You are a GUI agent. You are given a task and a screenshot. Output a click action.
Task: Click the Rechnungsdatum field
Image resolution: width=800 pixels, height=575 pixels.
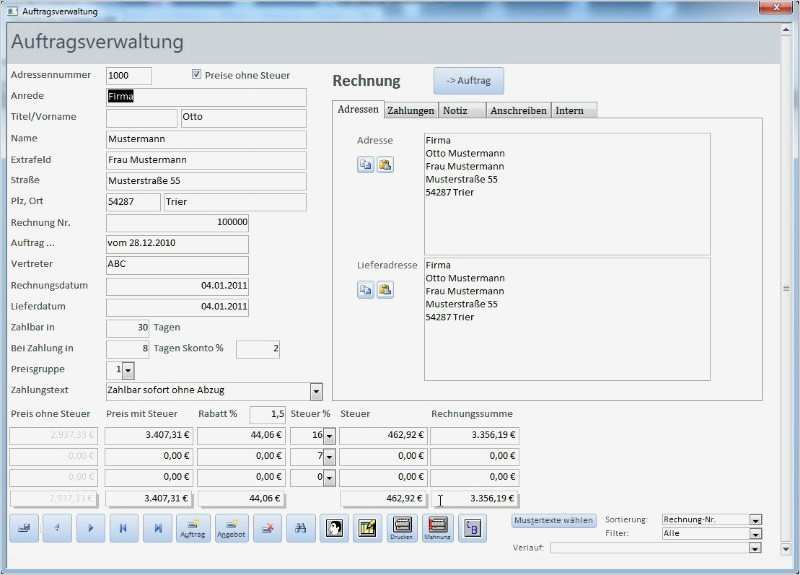[177, 286]
